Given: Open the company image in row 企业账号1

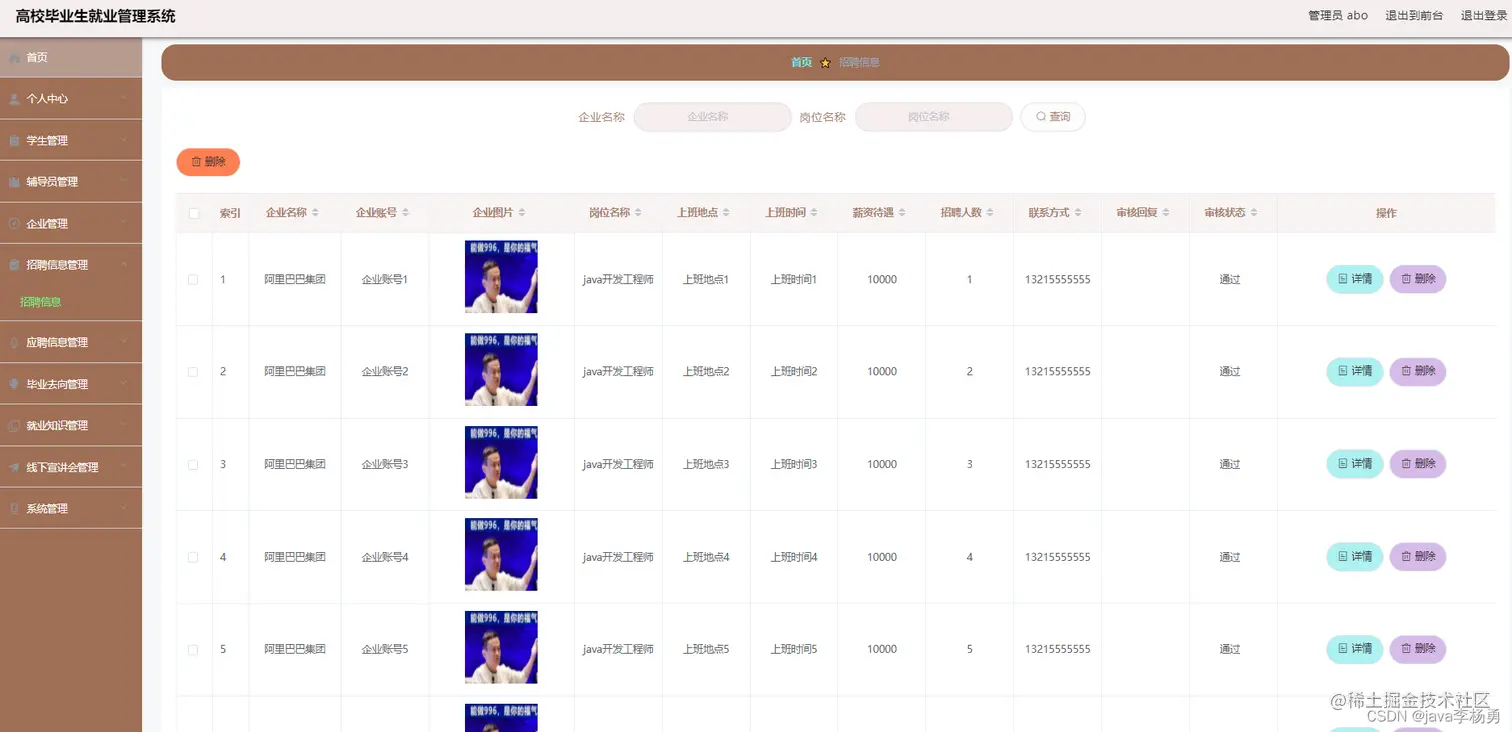Looking at the screenshot, I should pyautogui.click(x=501, y=277).
